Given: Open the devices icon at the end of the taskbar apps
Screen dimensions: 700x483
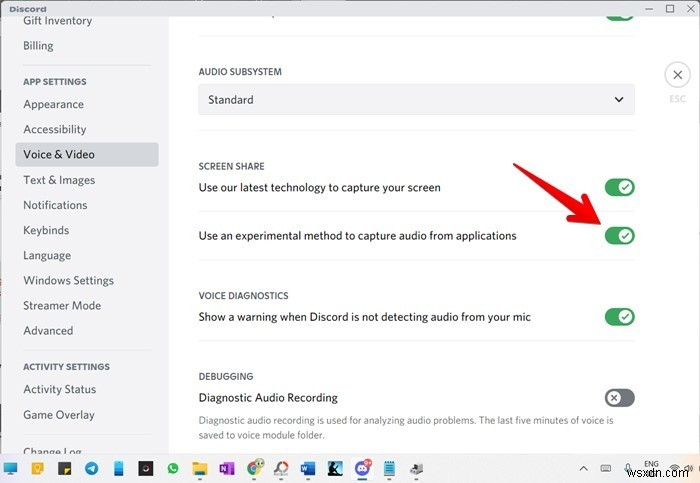Looking at the screenshot, I should [x=417, y=469].
